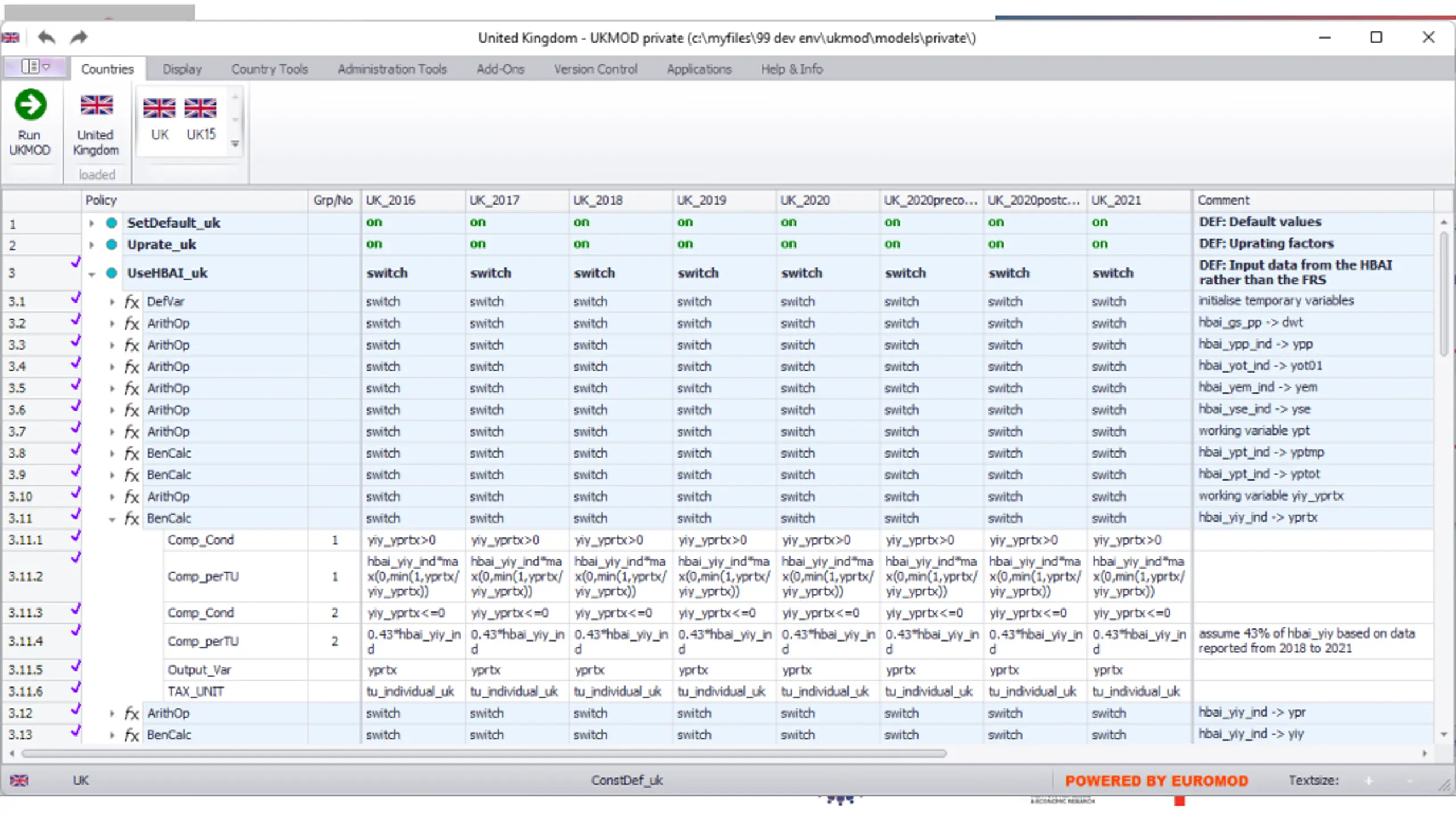
Task: Open the UK15 country flag icon
Action: click(201, 107)
